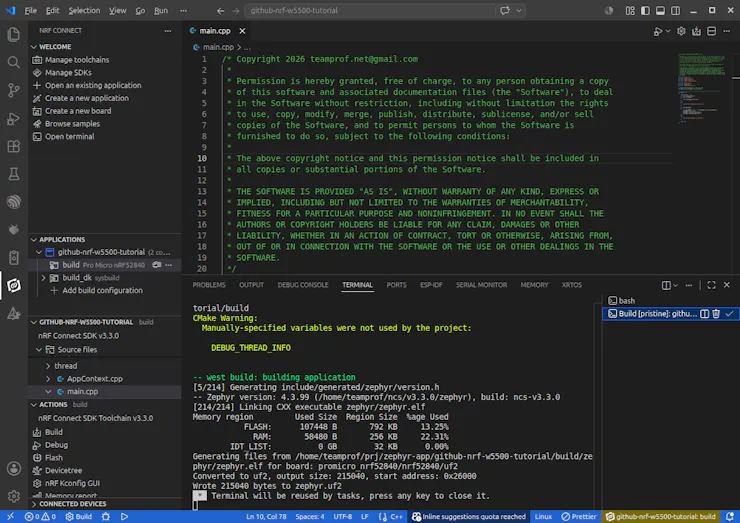Open the Explorer view in activity bar
This screenshot has width=740, height=523.
(x=14, y=34)
